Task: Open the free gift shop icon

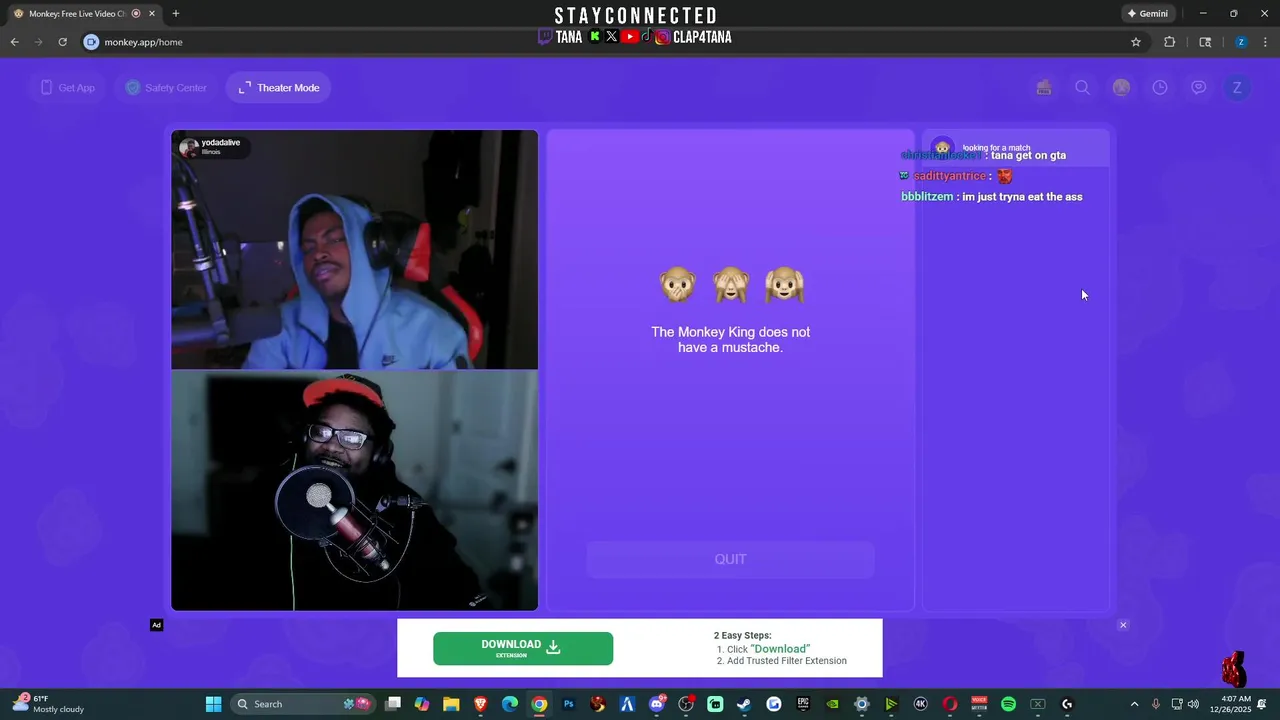Action: [1044, 88]
